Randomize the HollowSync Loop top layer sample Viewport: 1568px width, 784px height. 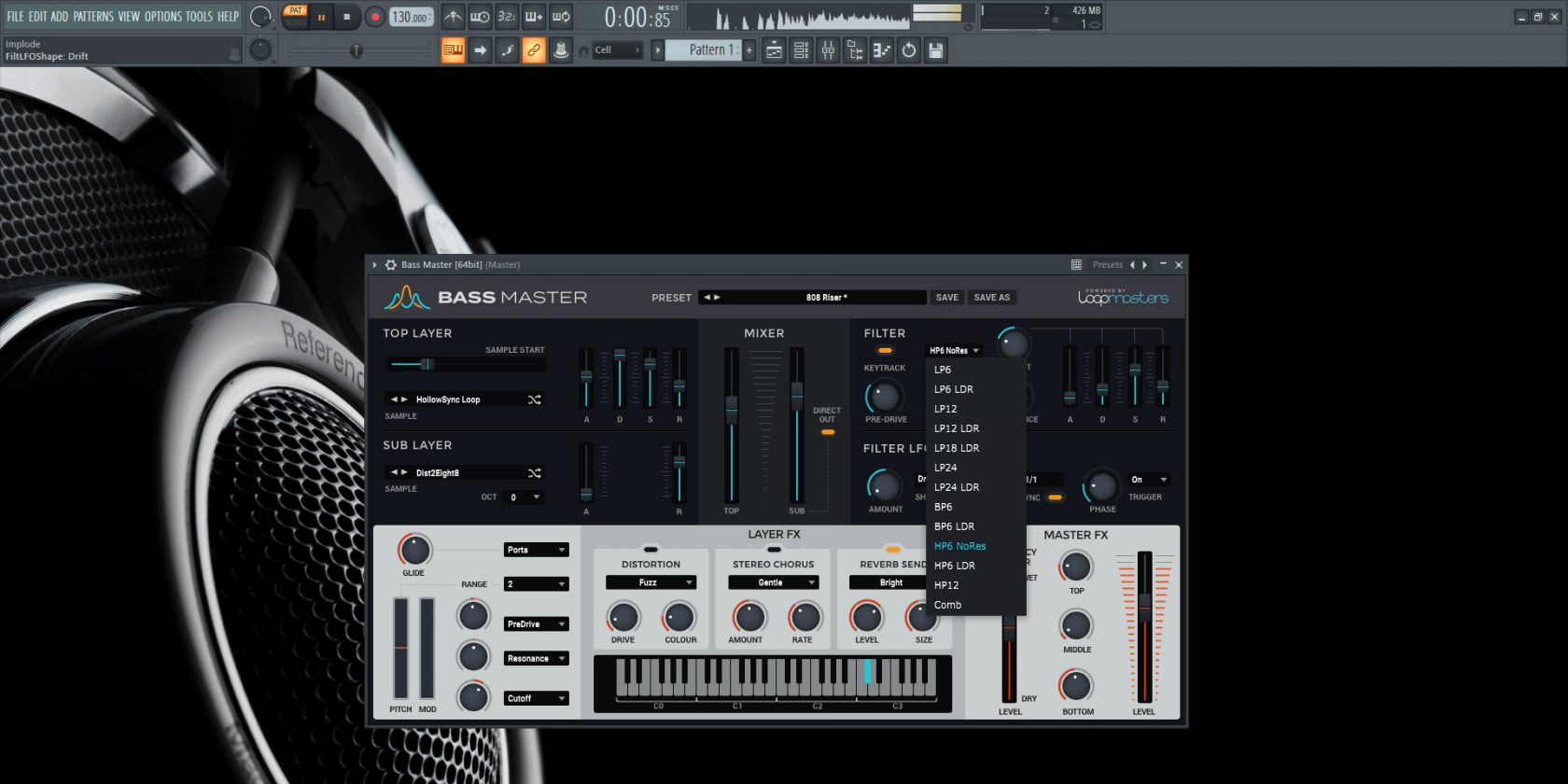click(x=535, y=399)
